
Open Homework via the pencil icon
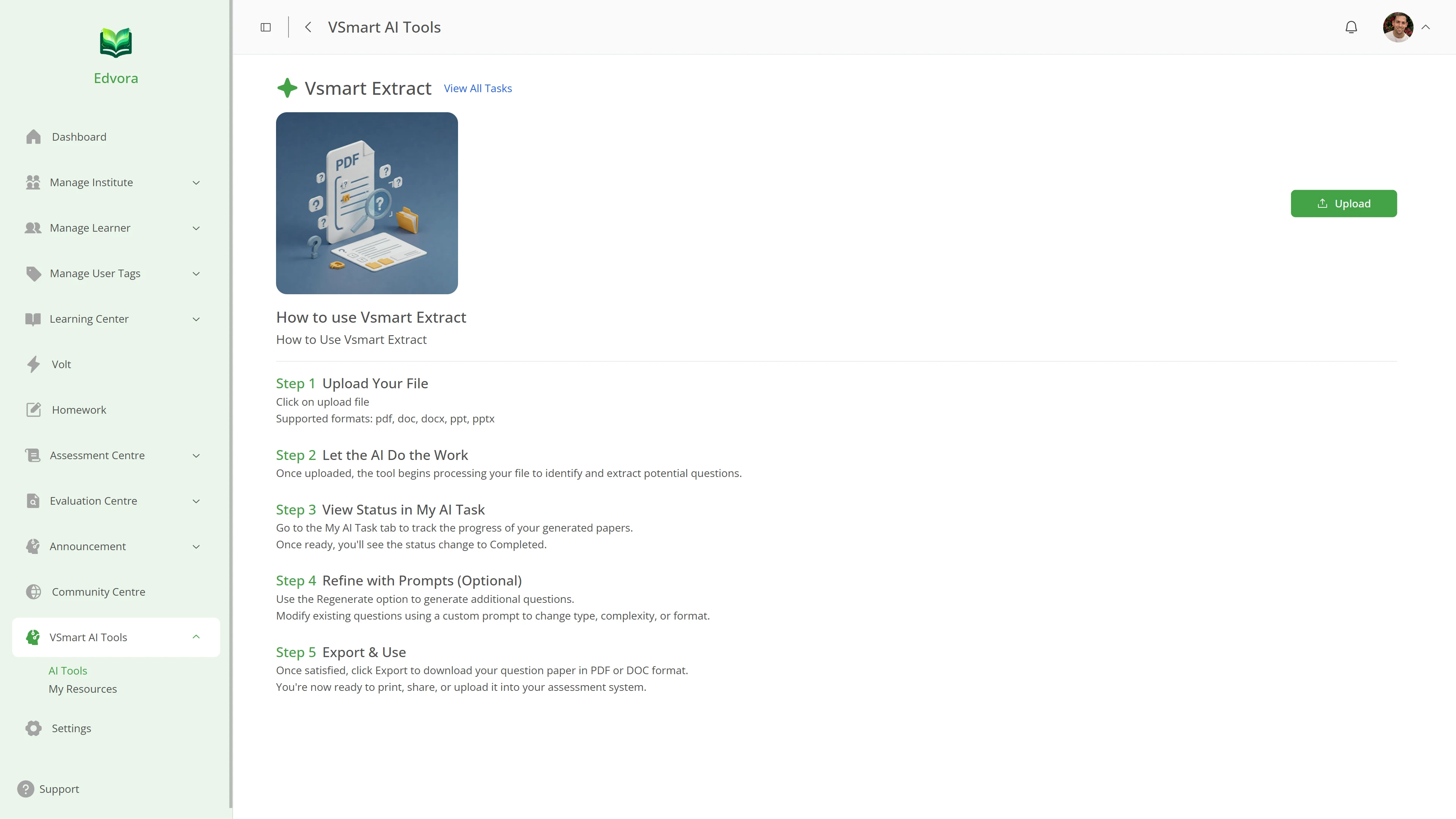click(x=33, y=410)
